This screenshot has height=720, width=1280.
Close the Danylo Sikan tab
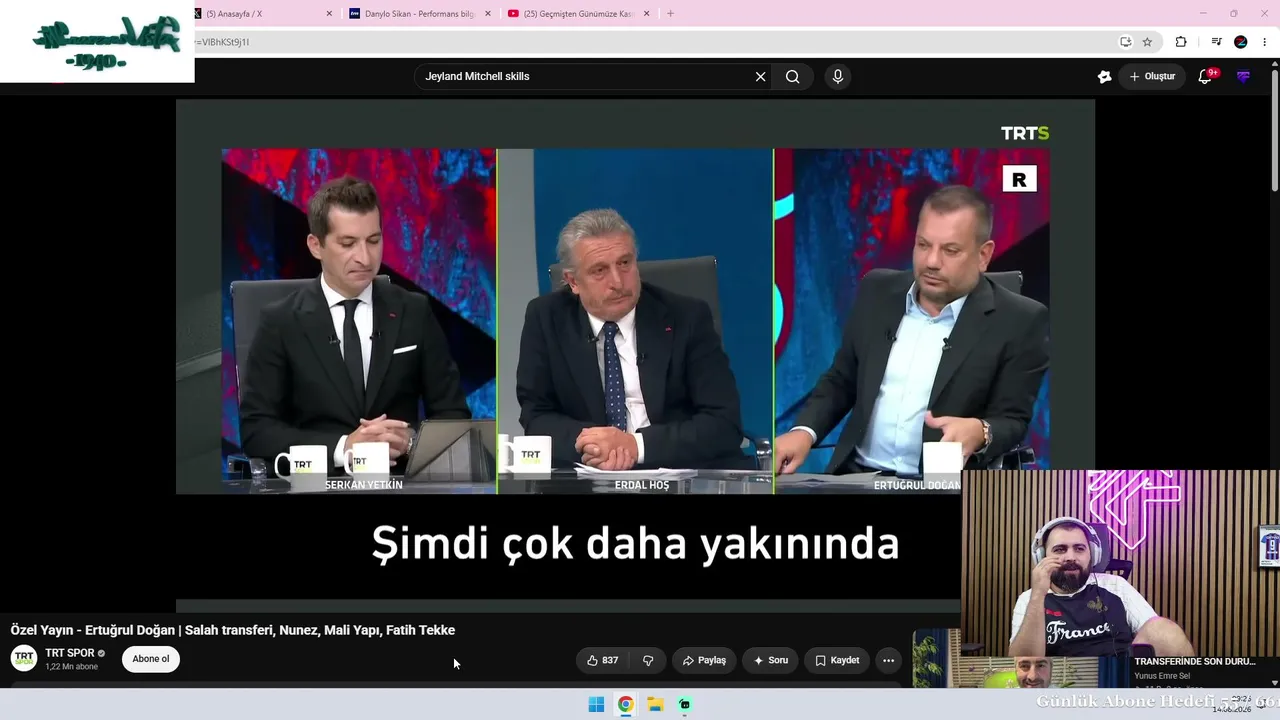(487, 14)
